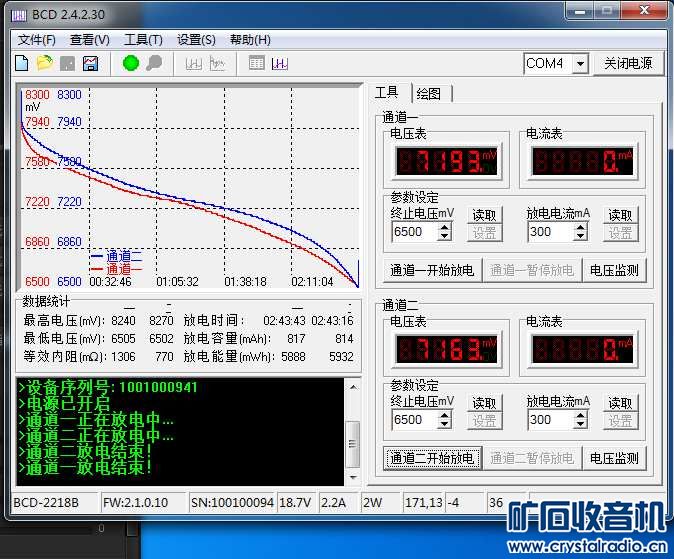Image resolution: width=674 pixels, height=559 pixels.
Task: Click the purple bar chart toolbar icon
Action: click(280, 64)
